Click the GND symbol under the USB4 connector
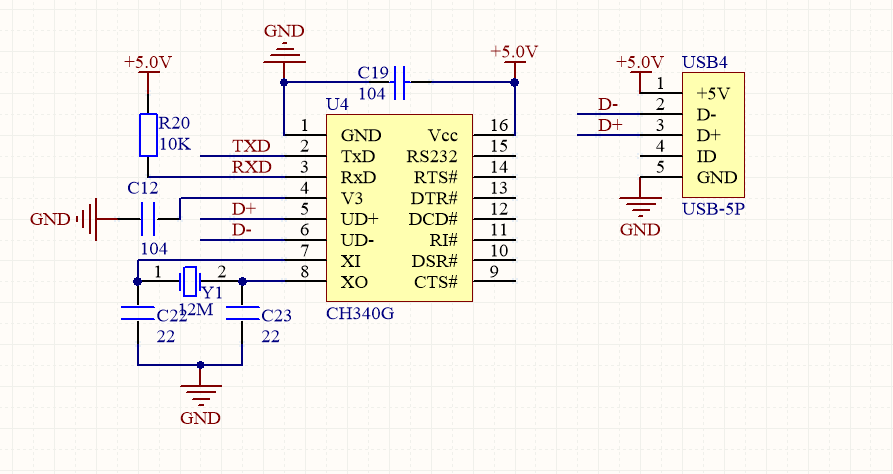The image size is (893, 474). point(640,206)
